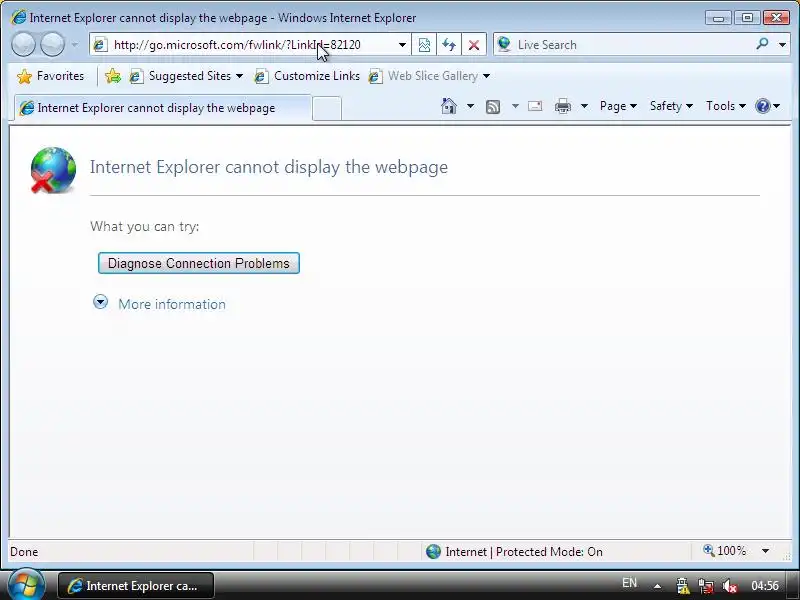The width and height of the screenshot is (800, 600).
Task: Open the Help question mark menu
Action: click(x=768, y=106)
